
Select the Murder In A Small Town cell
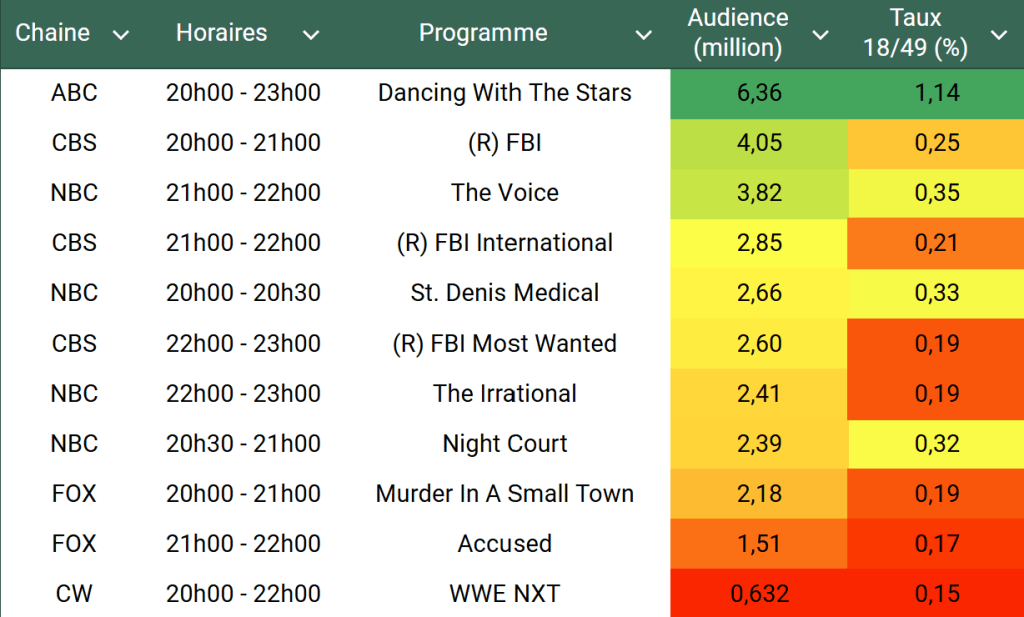(x=504, y=493)
